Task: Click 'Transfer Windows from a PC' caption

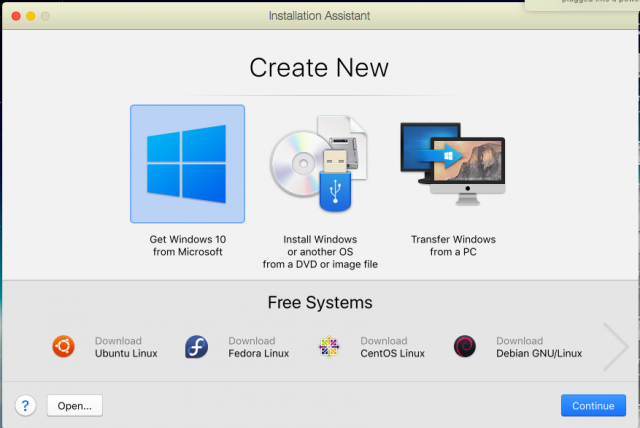Action: pos(453,246)
